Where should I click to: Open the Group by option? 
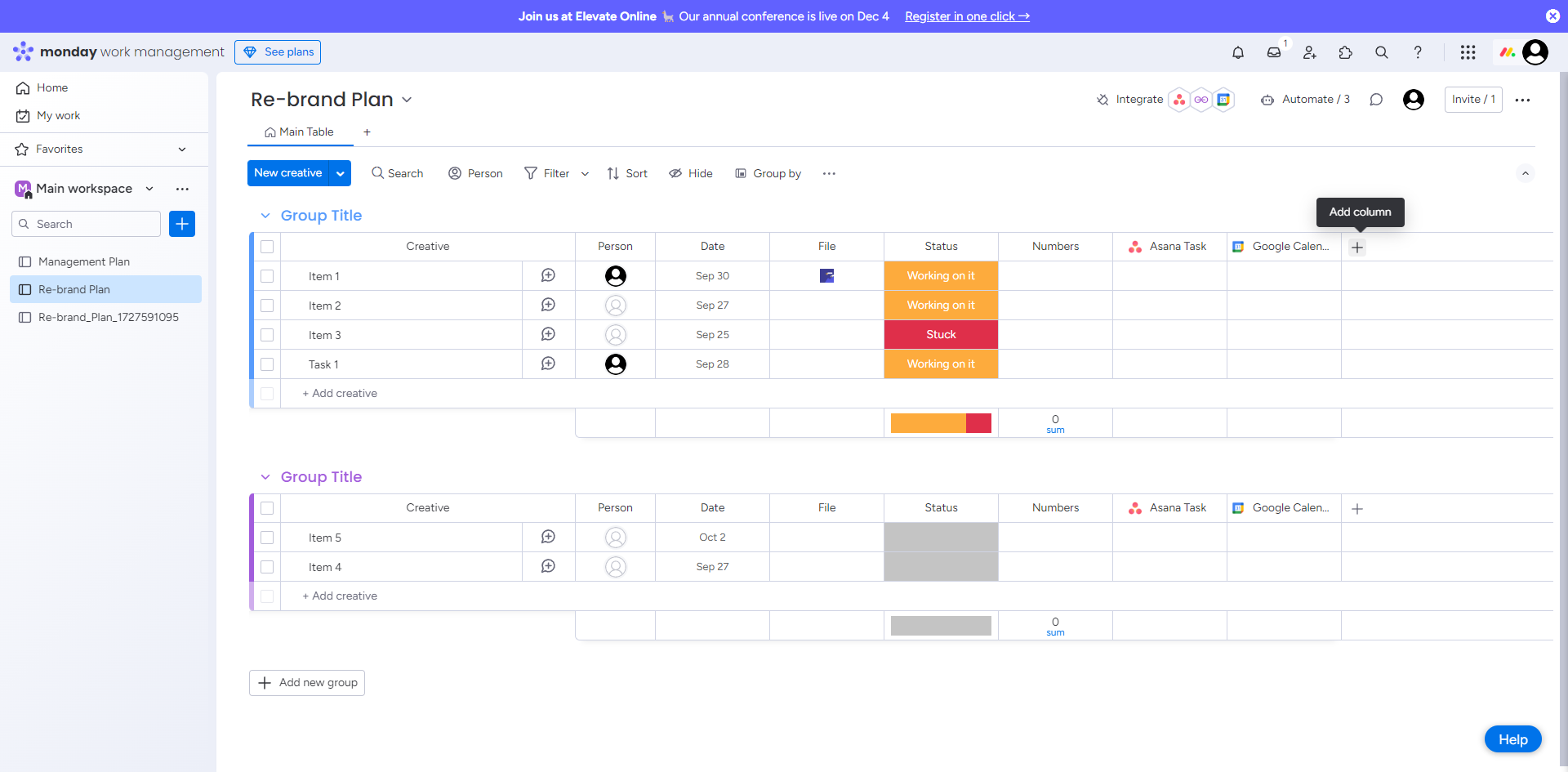[768, 173]
